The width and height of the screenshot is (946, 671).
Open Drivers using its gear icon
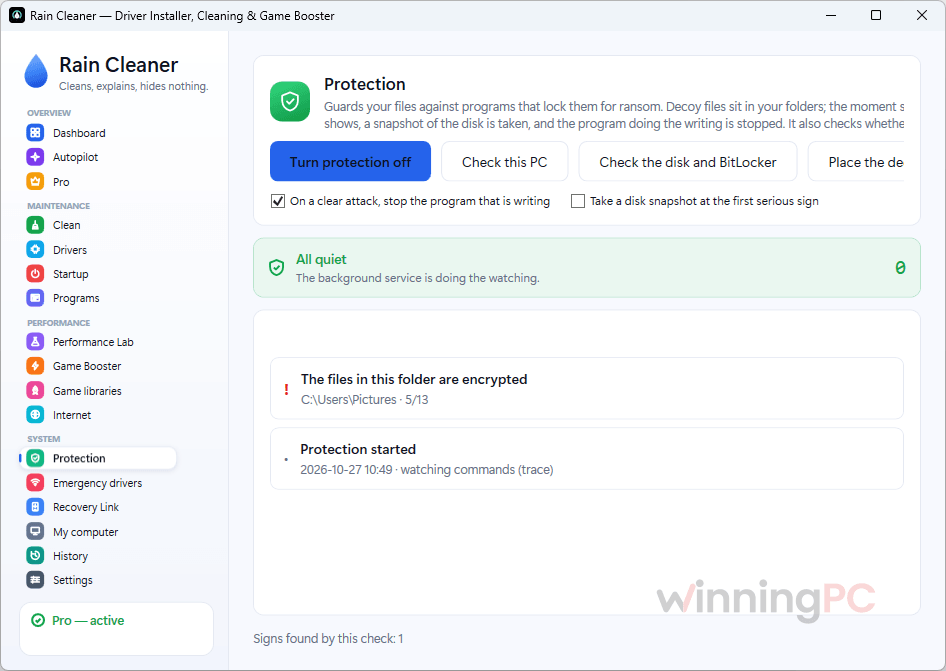(x=35, y=249)
